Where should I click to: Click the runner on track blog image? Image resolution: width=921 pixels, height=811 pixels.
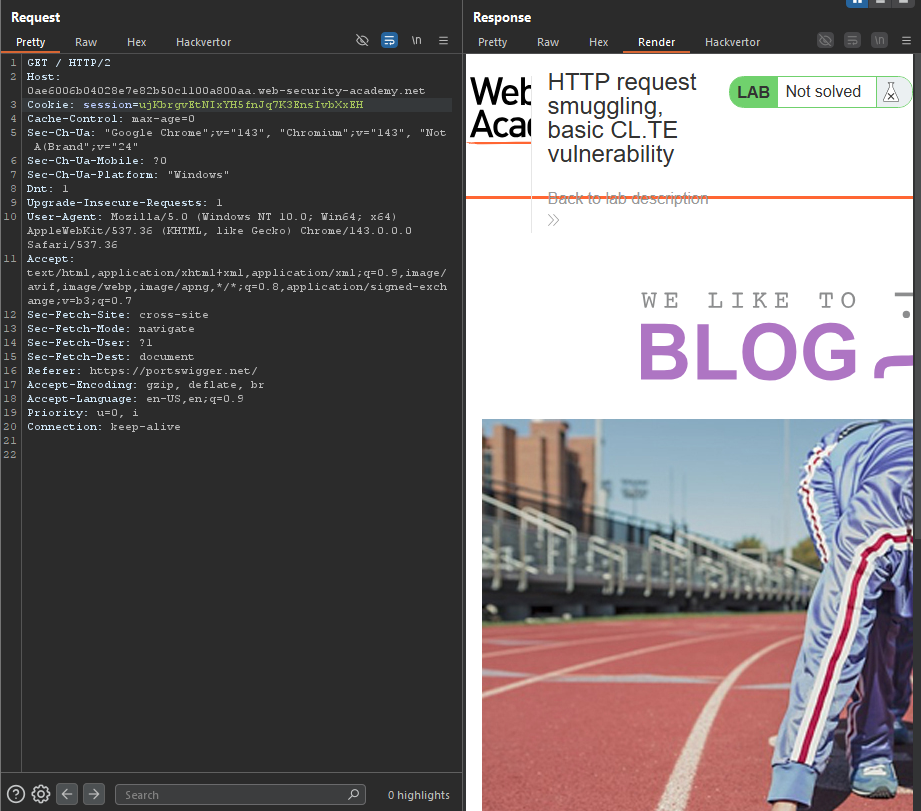pyautogui.click(x=697, y=614)
